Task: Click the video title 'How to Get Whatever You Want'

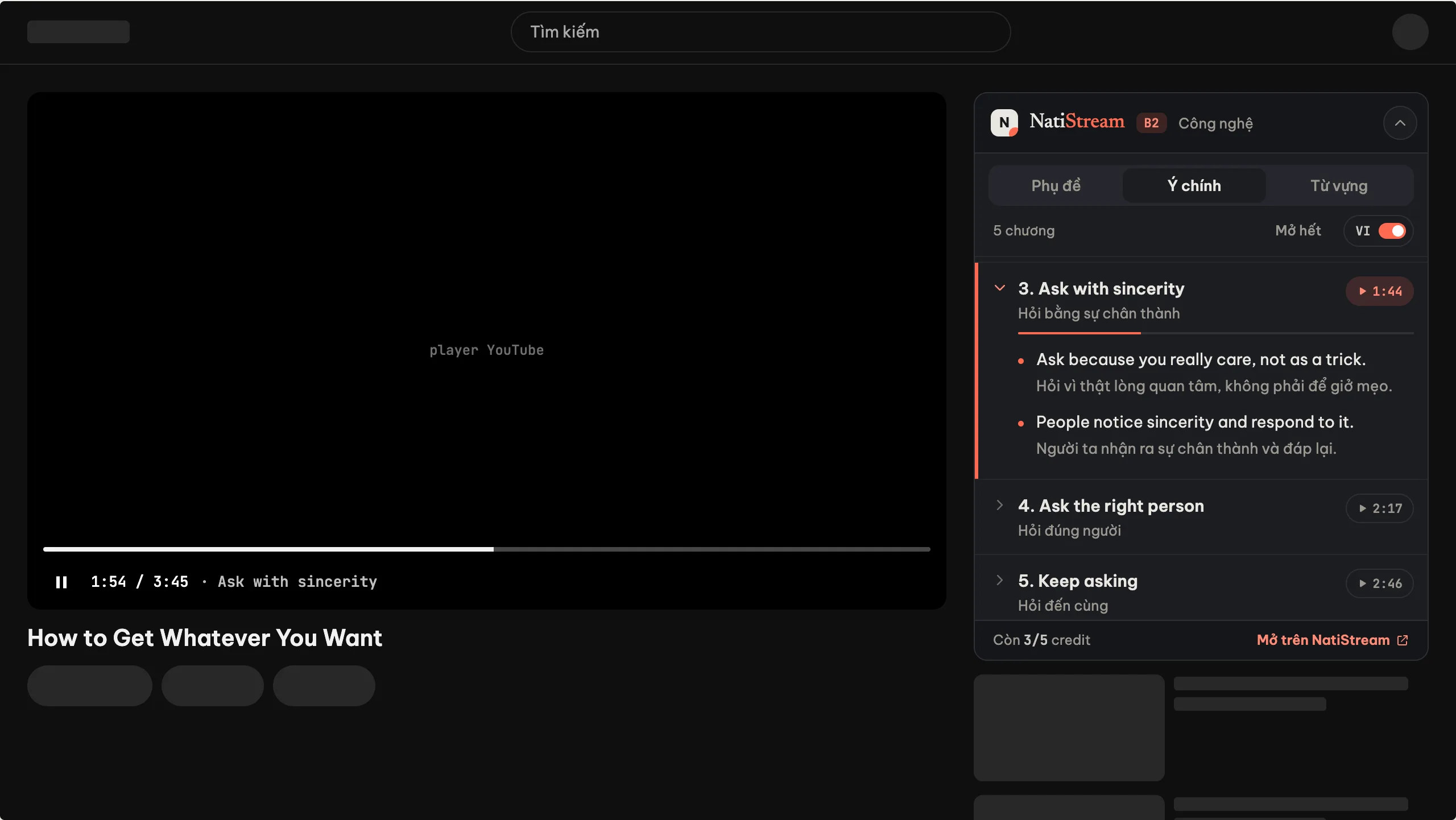Action: click(x=205, y=638)
